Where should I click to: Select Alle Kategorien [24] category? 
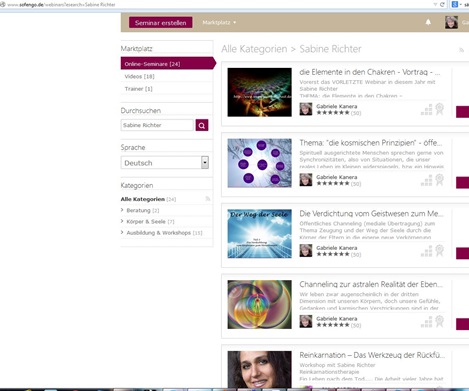(x=148, y=199)
